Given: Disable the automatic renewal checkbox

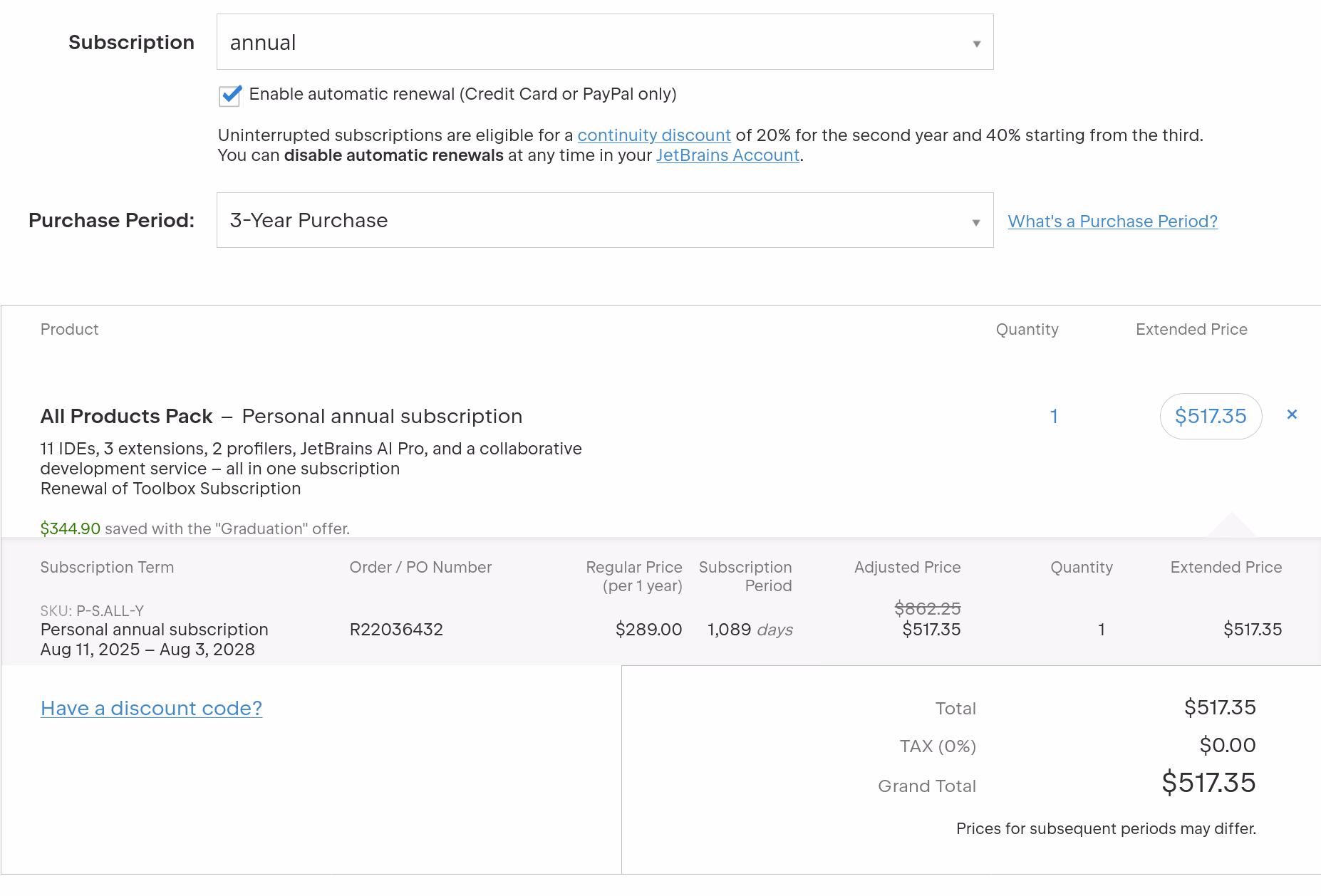Looking at the screenshot, I should click(230, 95).
